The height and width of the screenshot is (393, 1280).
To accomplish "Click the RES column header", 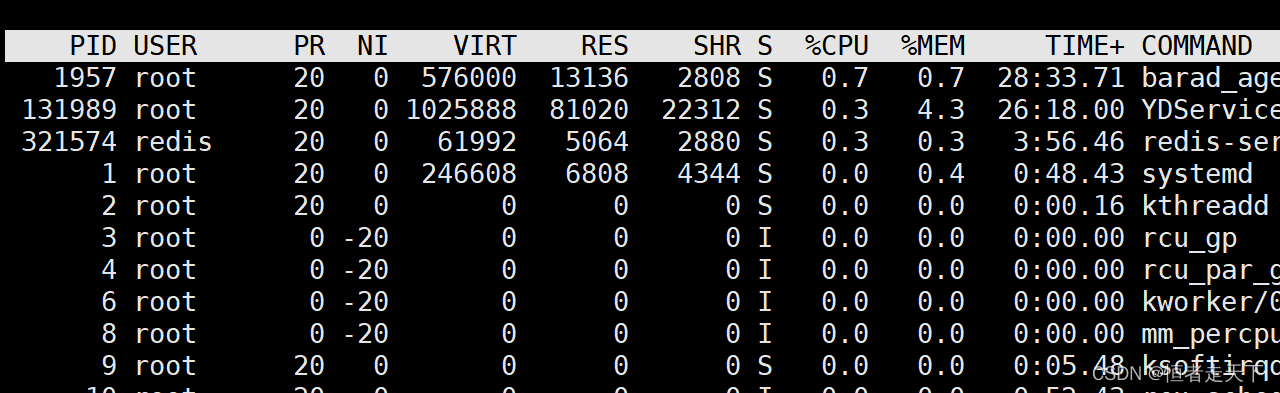I will point(605,46).
